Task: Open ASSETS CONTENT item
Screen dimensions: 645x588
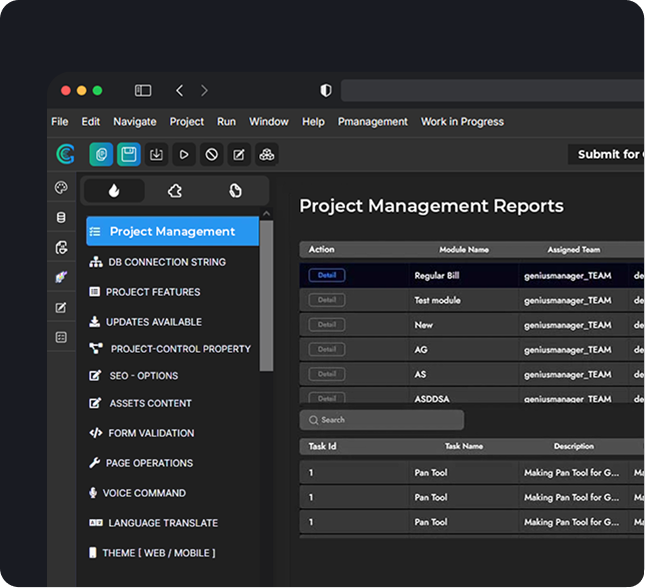Action: (x=140, y=403)
